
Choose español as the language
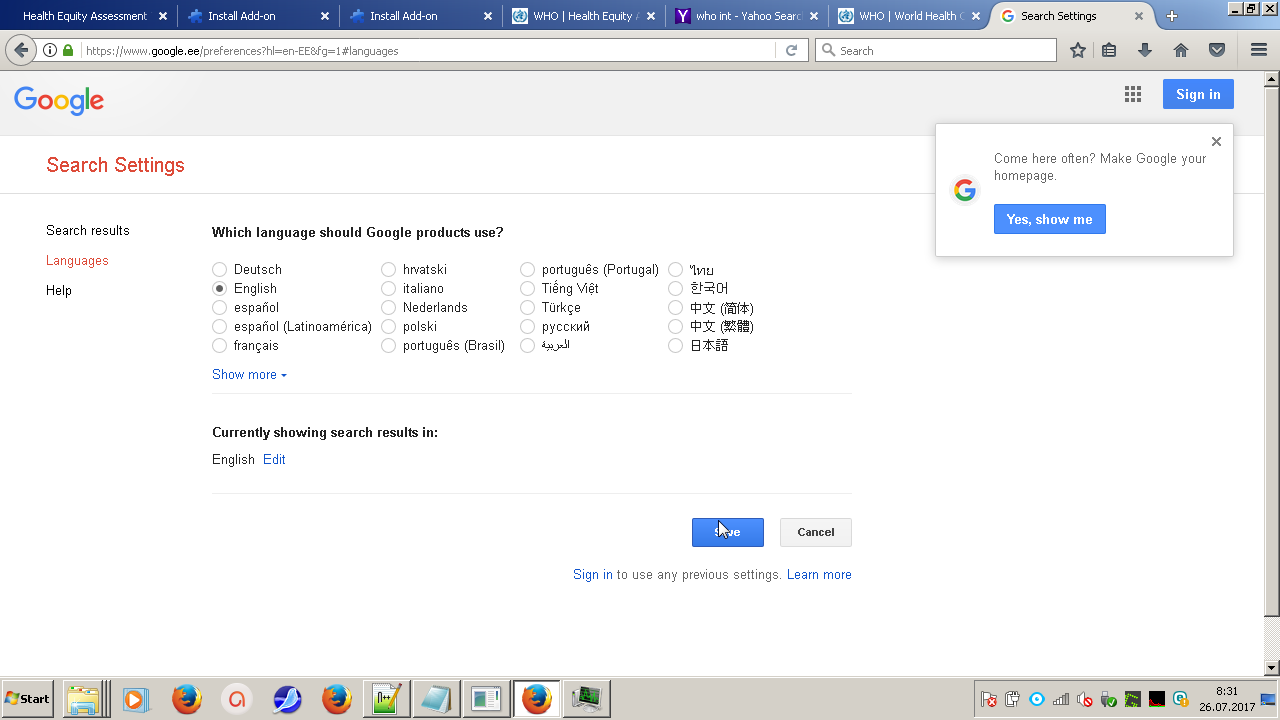220,308
